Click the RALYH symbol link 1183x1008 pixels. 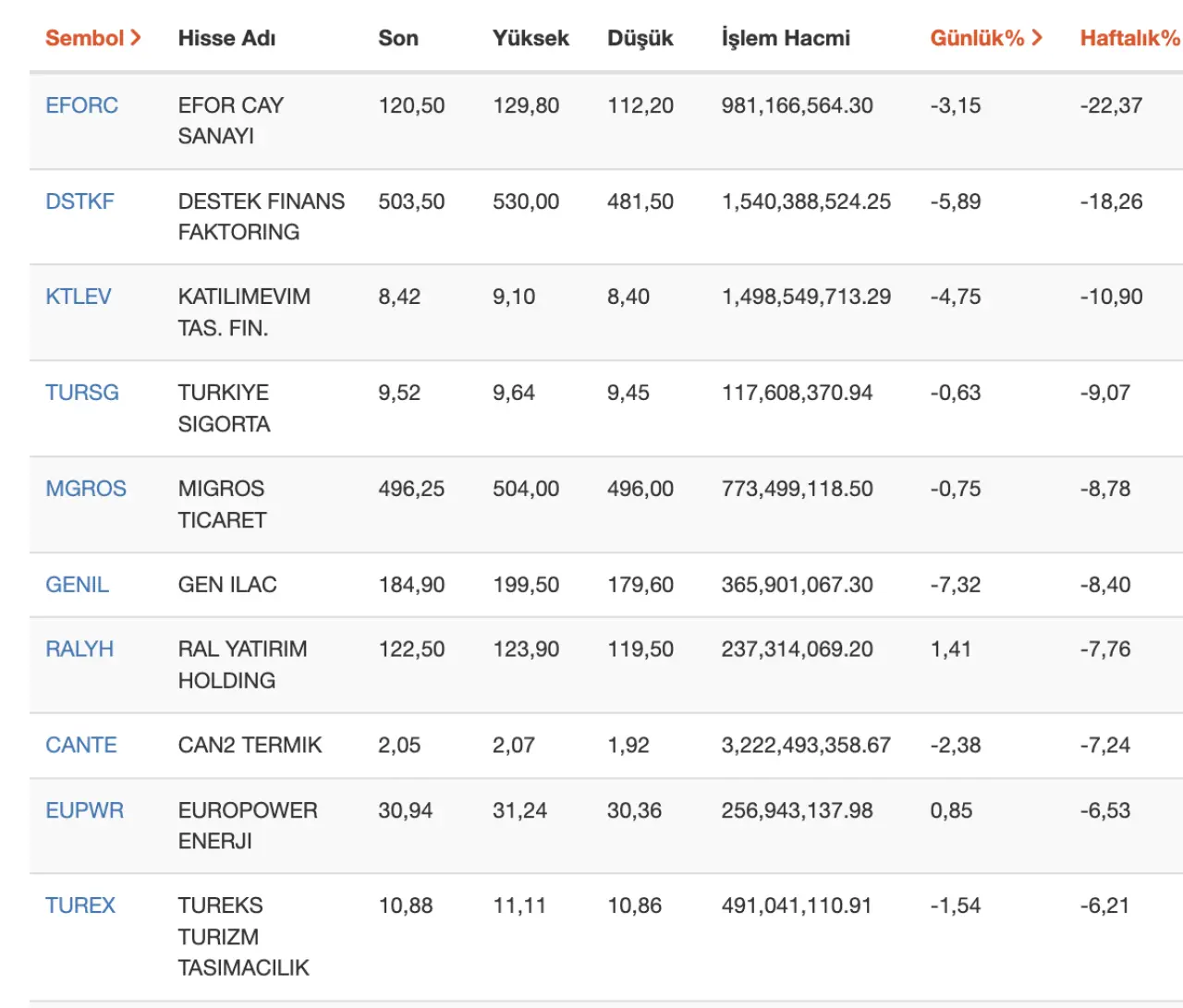[x=79, y=650]
